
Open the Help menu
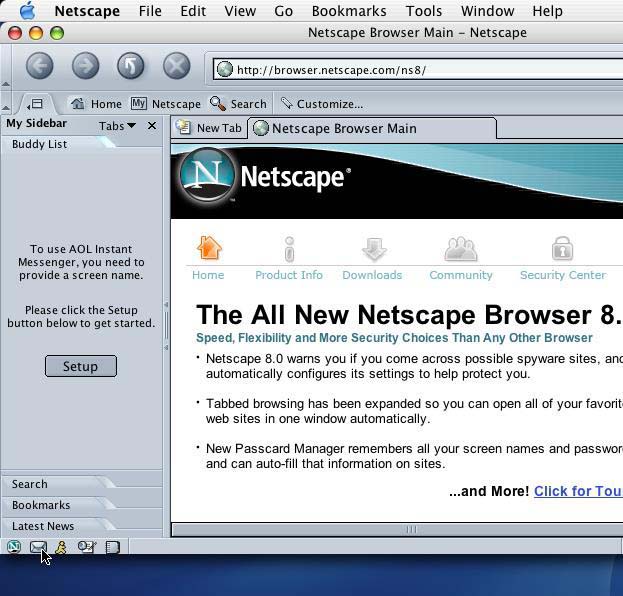click(x=548, y=11)
